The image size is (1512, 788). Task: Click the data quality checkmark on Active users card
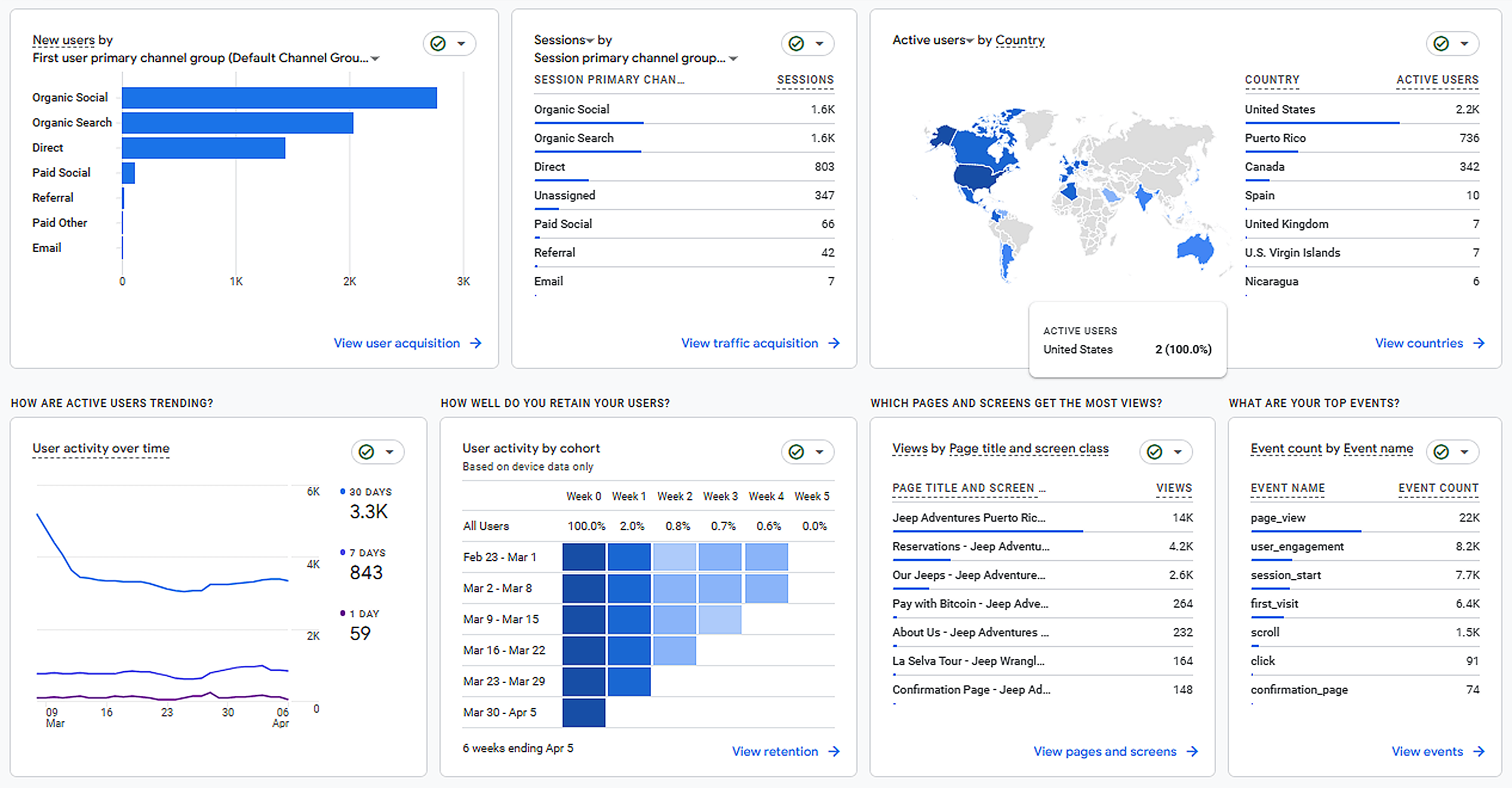pyautogui.click(x=1442, y=44)
